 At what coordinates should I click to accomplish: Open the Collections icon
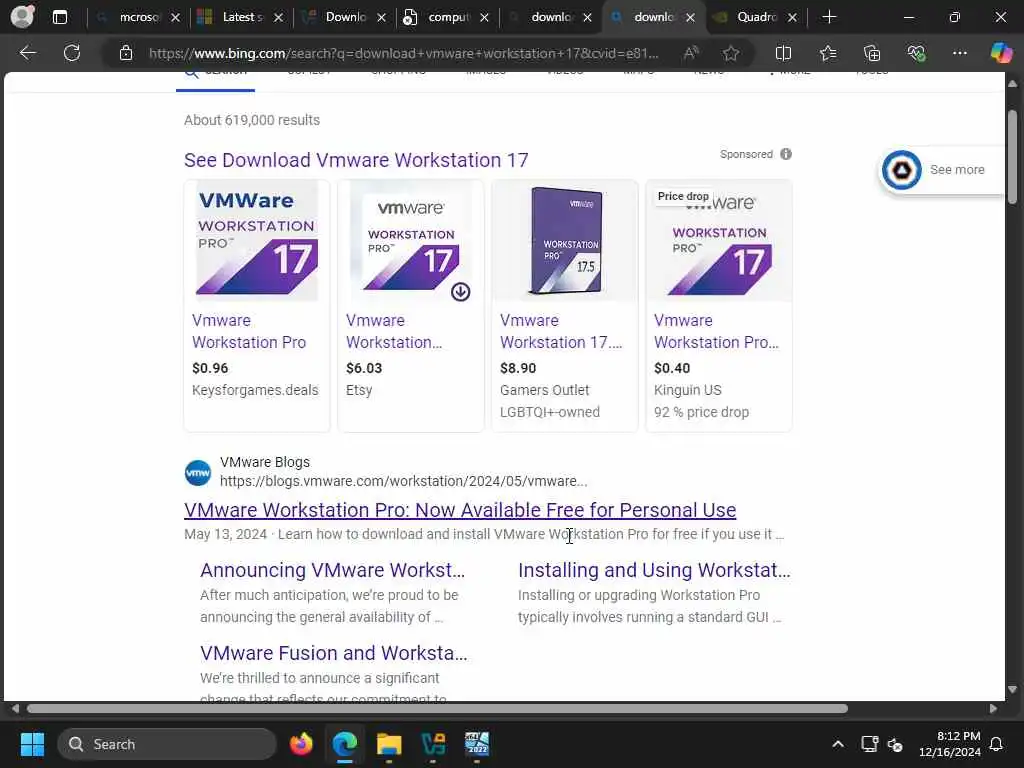(872, 53)
